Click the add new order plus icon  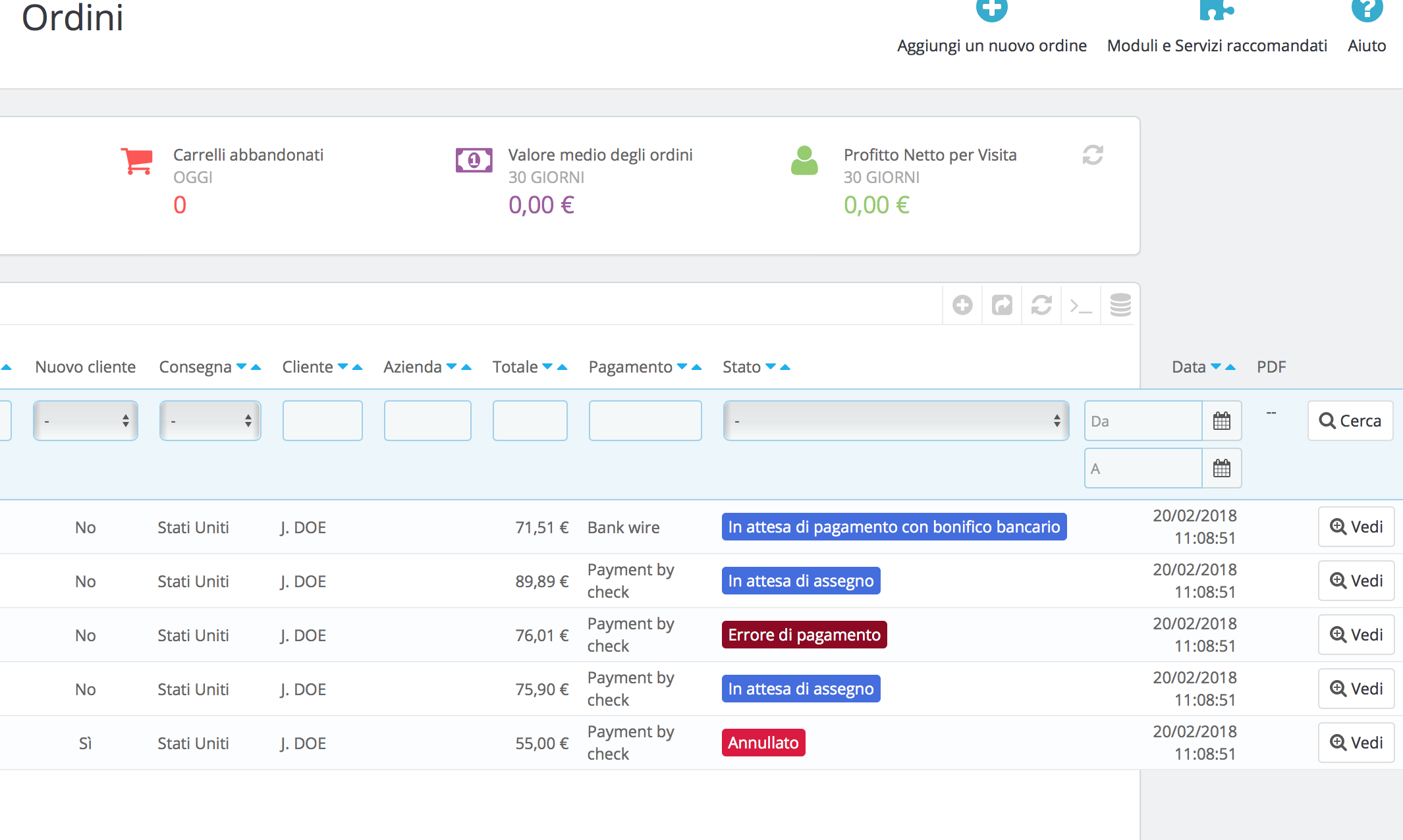click(x=991, y=9)
